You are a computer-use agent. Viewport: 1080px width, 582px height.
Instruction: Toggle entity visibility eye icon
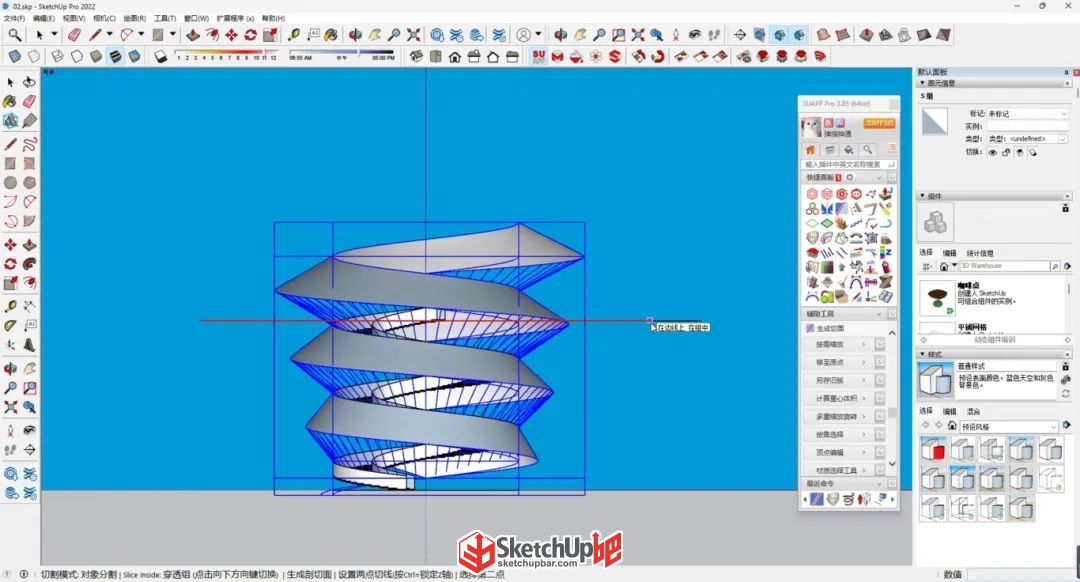993,153
